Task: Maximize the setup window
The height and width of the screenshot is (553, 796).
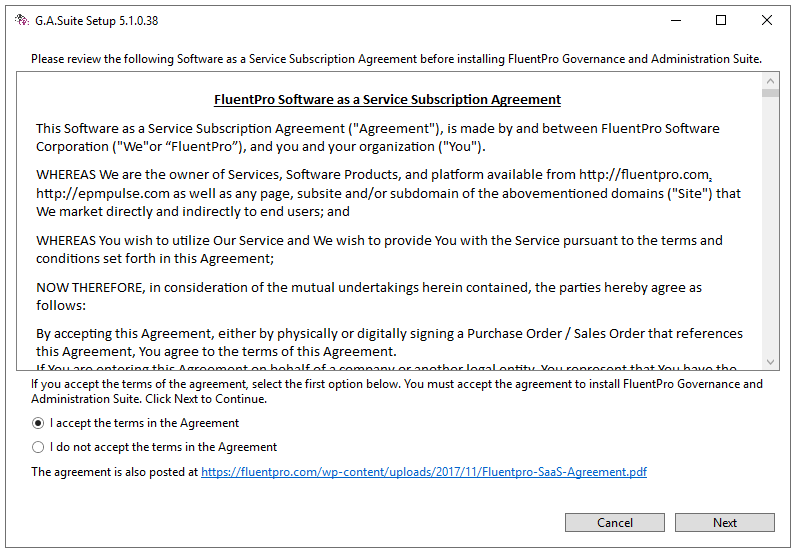Action: click(721, 20)
